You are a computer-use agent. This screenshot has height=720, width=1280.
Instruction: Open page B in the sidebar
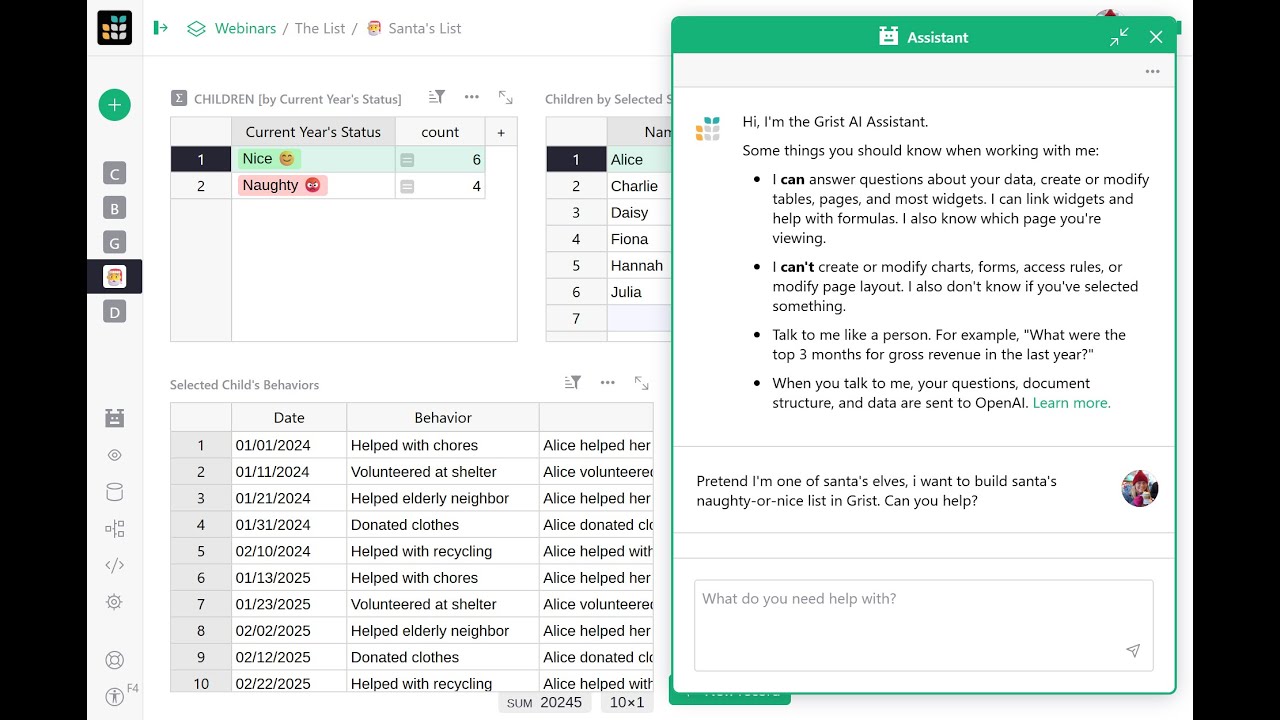(x=114, y=208)
